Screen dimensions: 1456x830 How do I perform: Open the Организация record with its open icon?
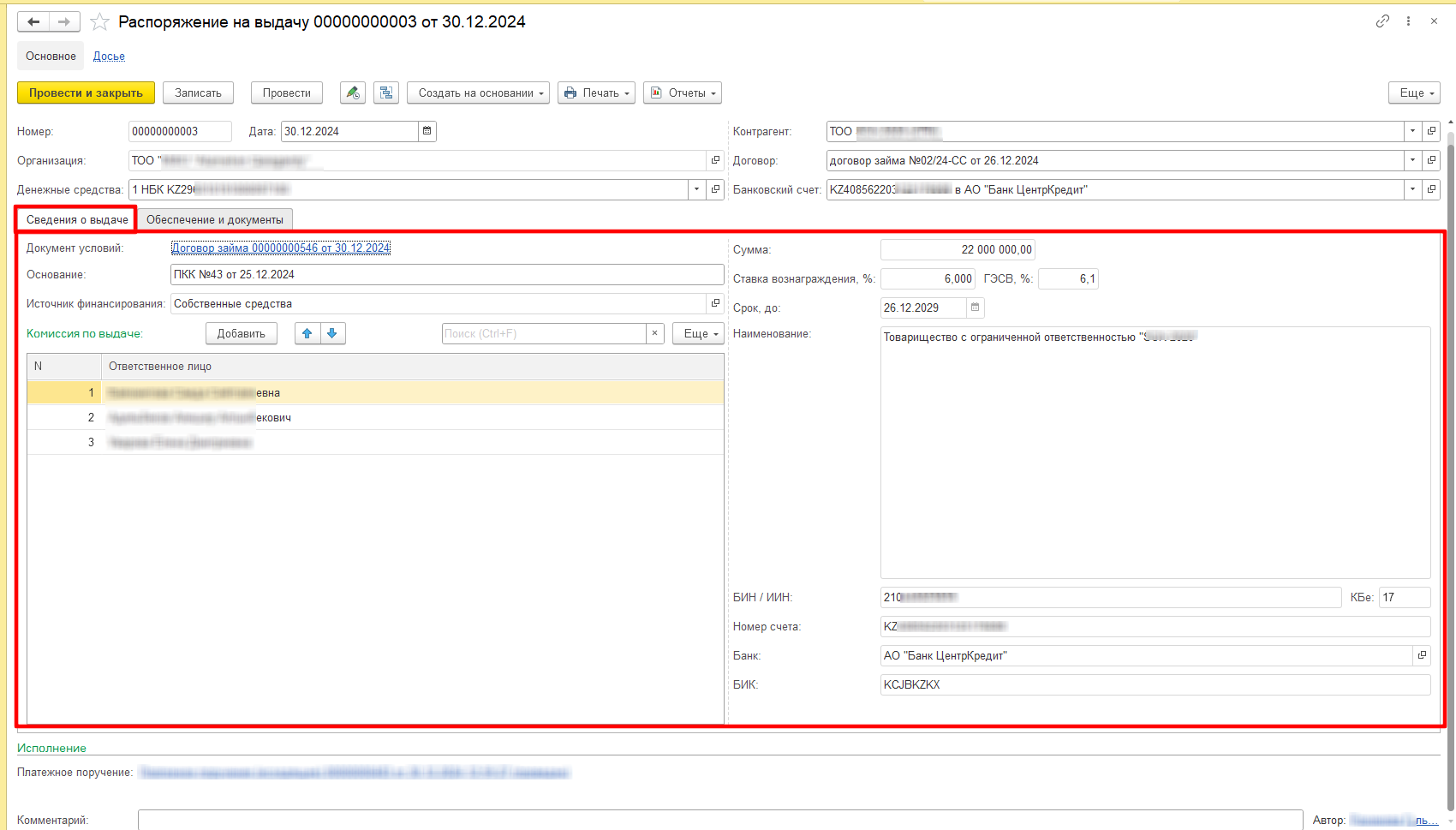tap(715, 160)
